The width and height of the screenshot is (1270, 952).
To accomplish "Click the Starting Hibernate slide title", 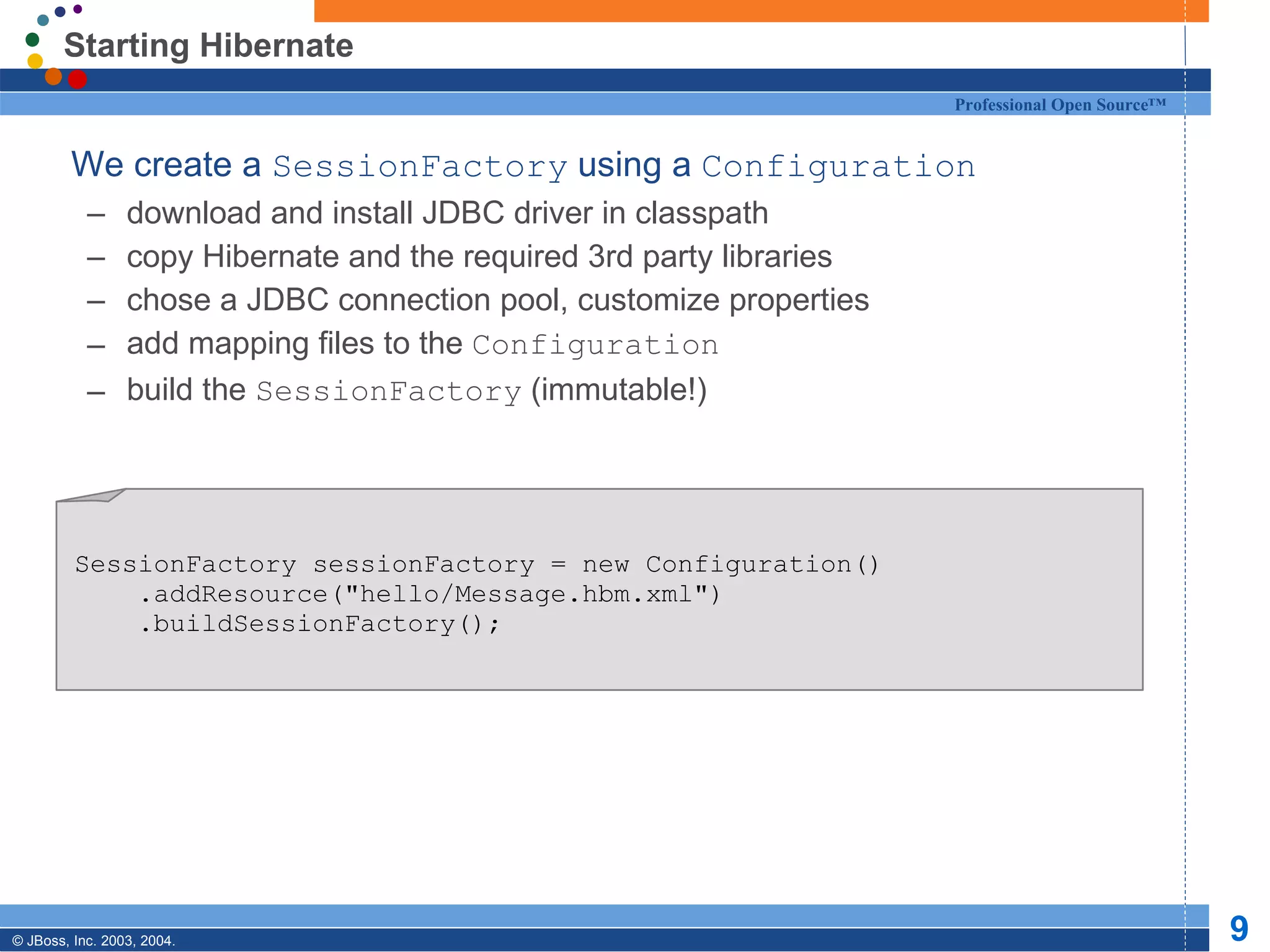I will (208, 45).
